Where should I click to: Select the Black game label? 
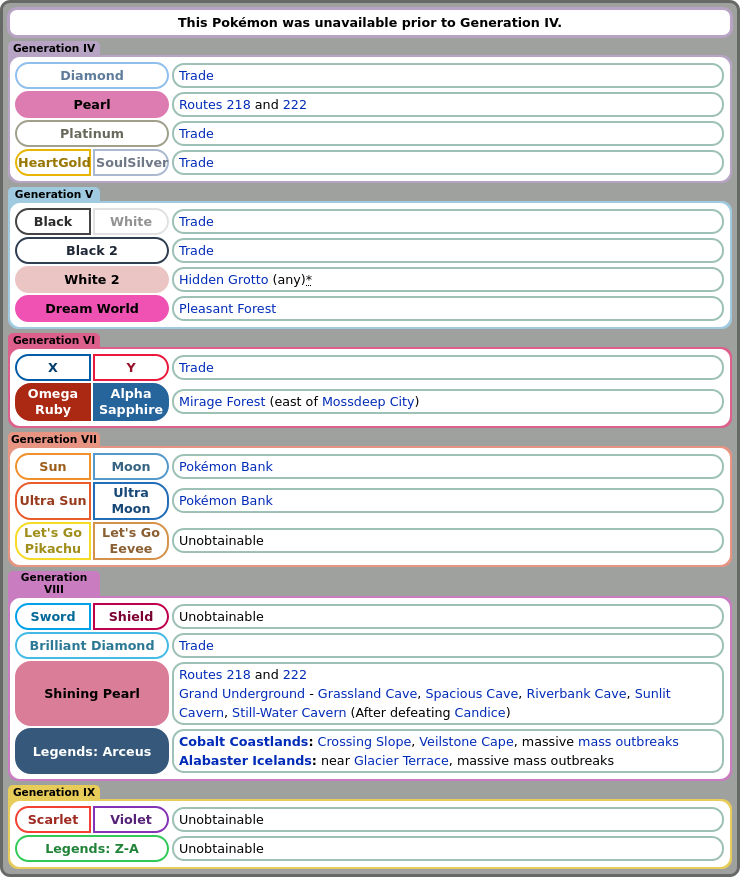point(53,221)
